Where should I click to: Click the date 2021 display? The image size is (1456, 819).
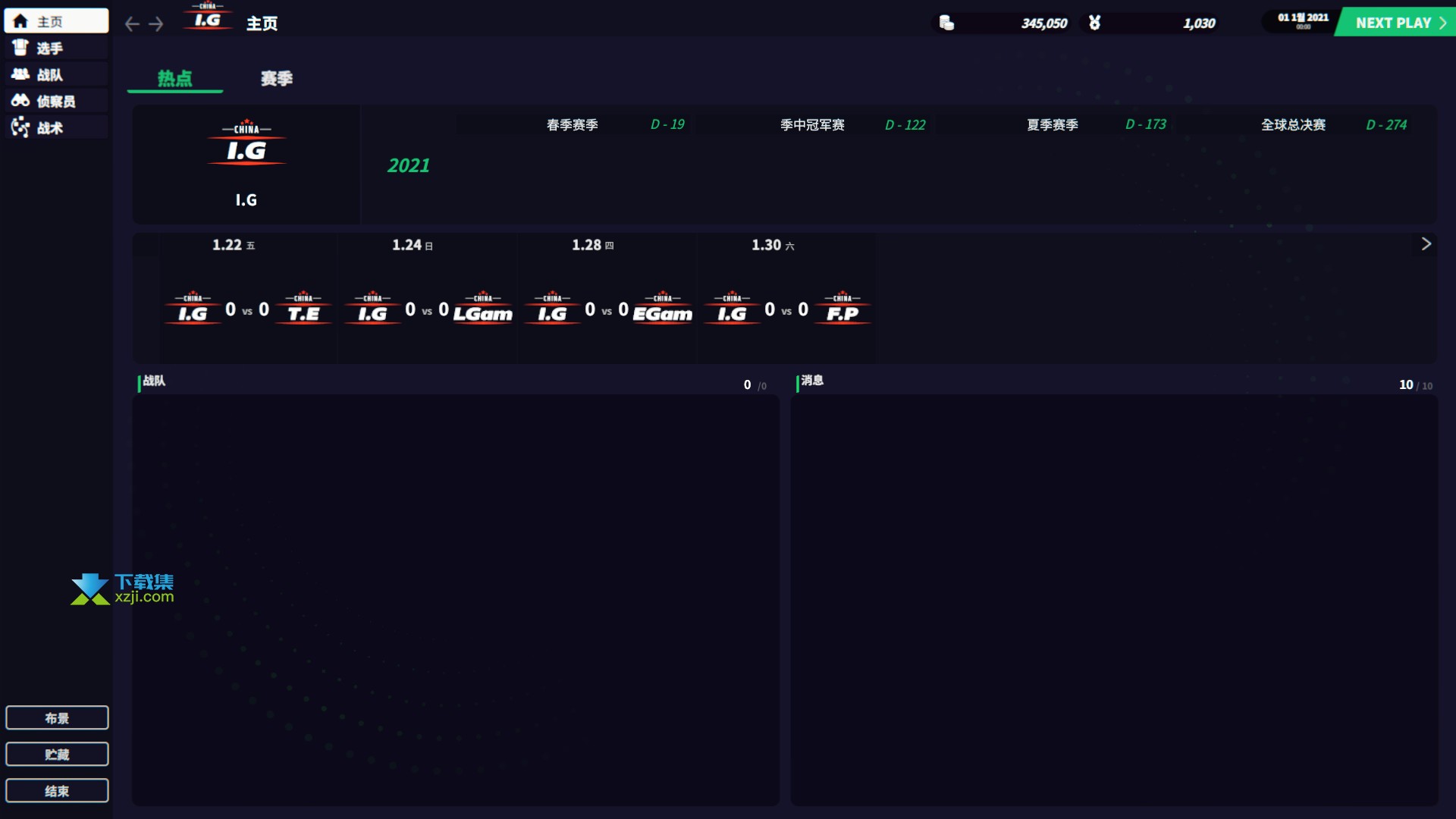pyautogui.click(x=1303, y=20)
